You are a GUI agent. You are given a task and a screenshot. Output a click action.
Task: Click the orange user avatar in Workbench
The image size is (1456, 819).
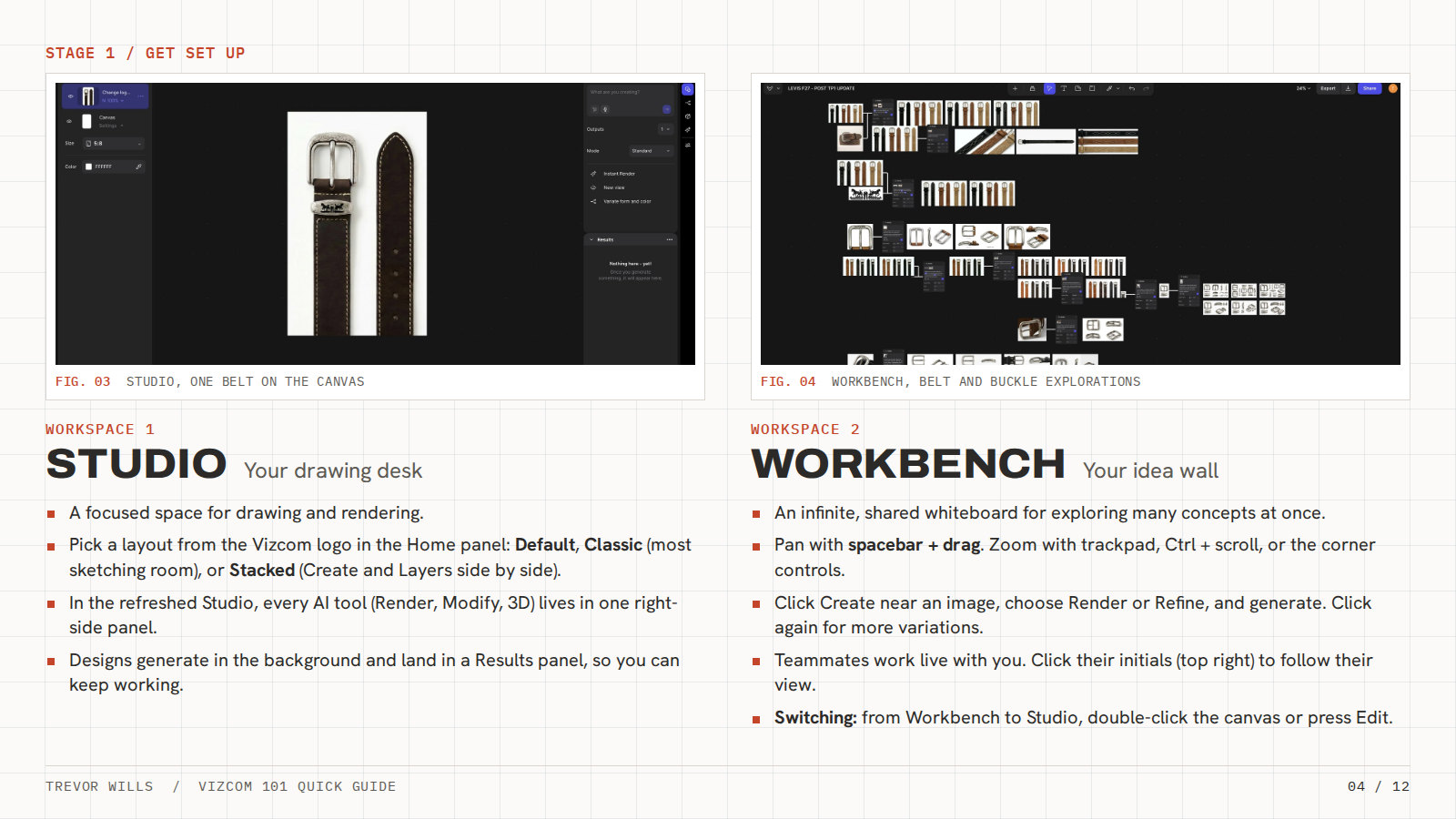pos(1392,88)
